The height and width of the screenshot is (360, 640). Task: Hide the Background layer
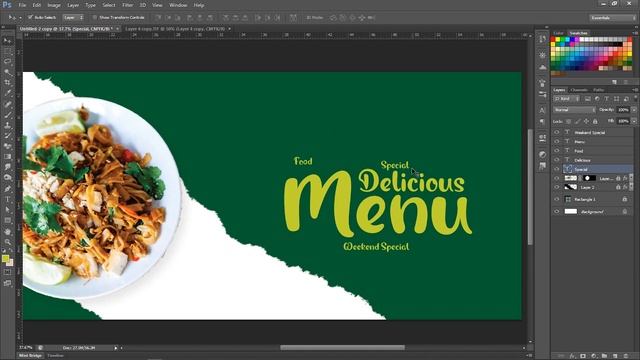[557, 211]
